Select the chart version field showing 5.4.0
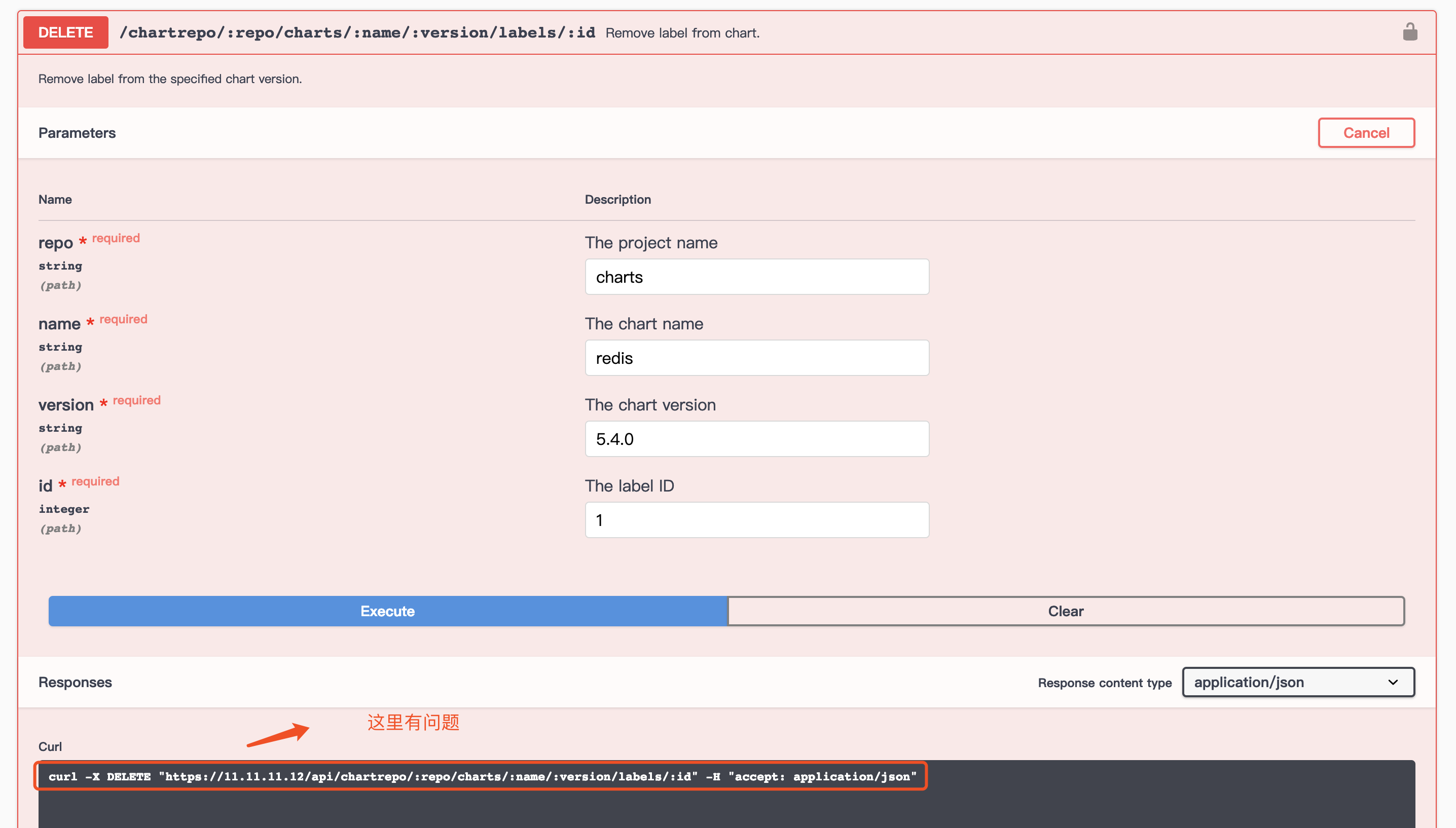This screenshot has width=1456, height=828. tap(756, 439)
